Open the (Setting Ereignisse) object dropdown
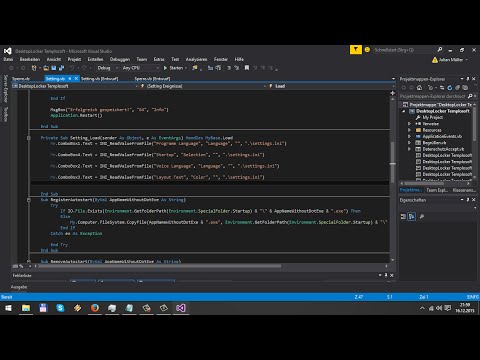480x360 pixels. click(203, 86)
